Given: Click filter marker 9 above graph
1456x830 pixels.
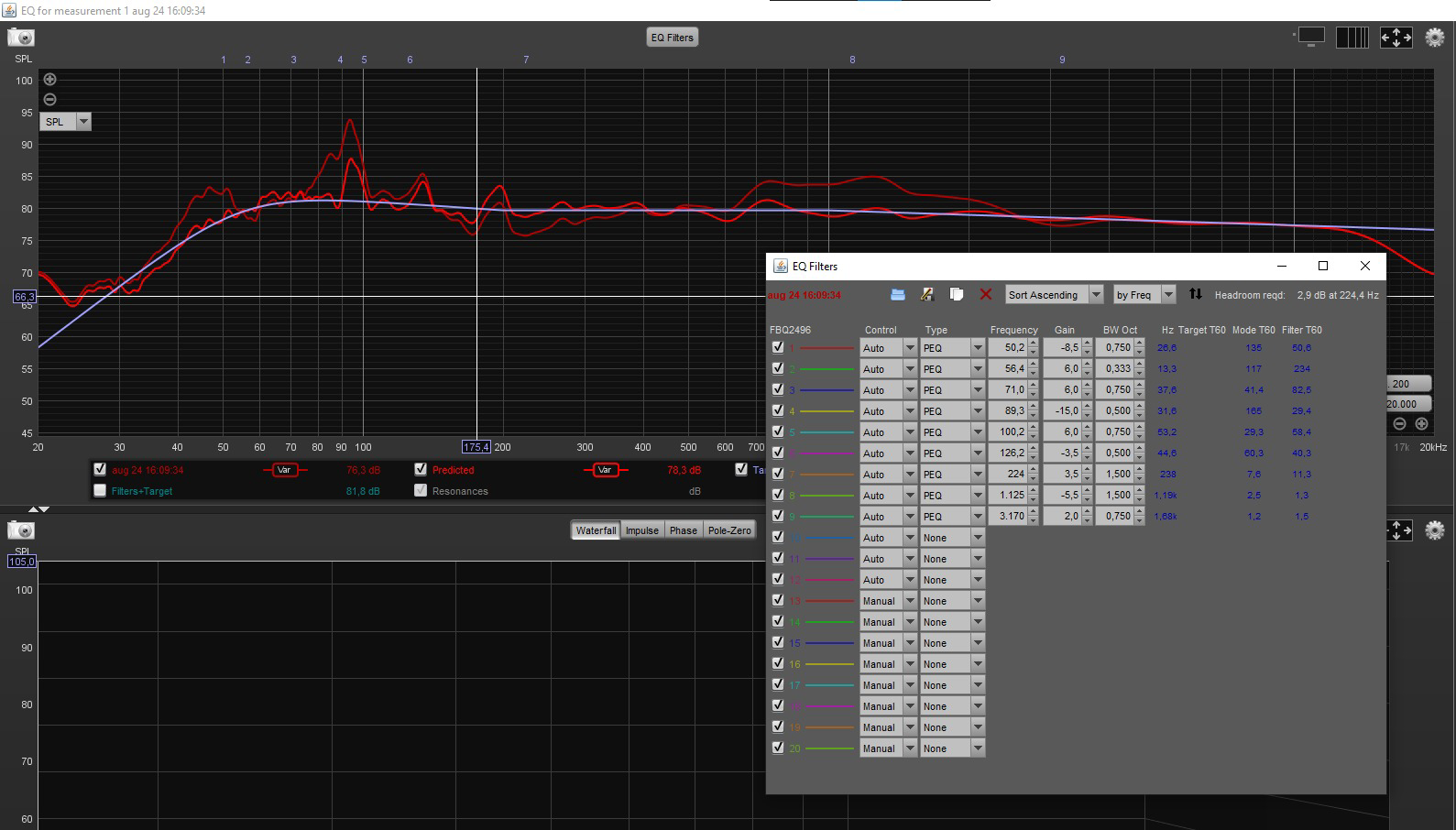Looking at the screenshot, I should click(1062, 60).
